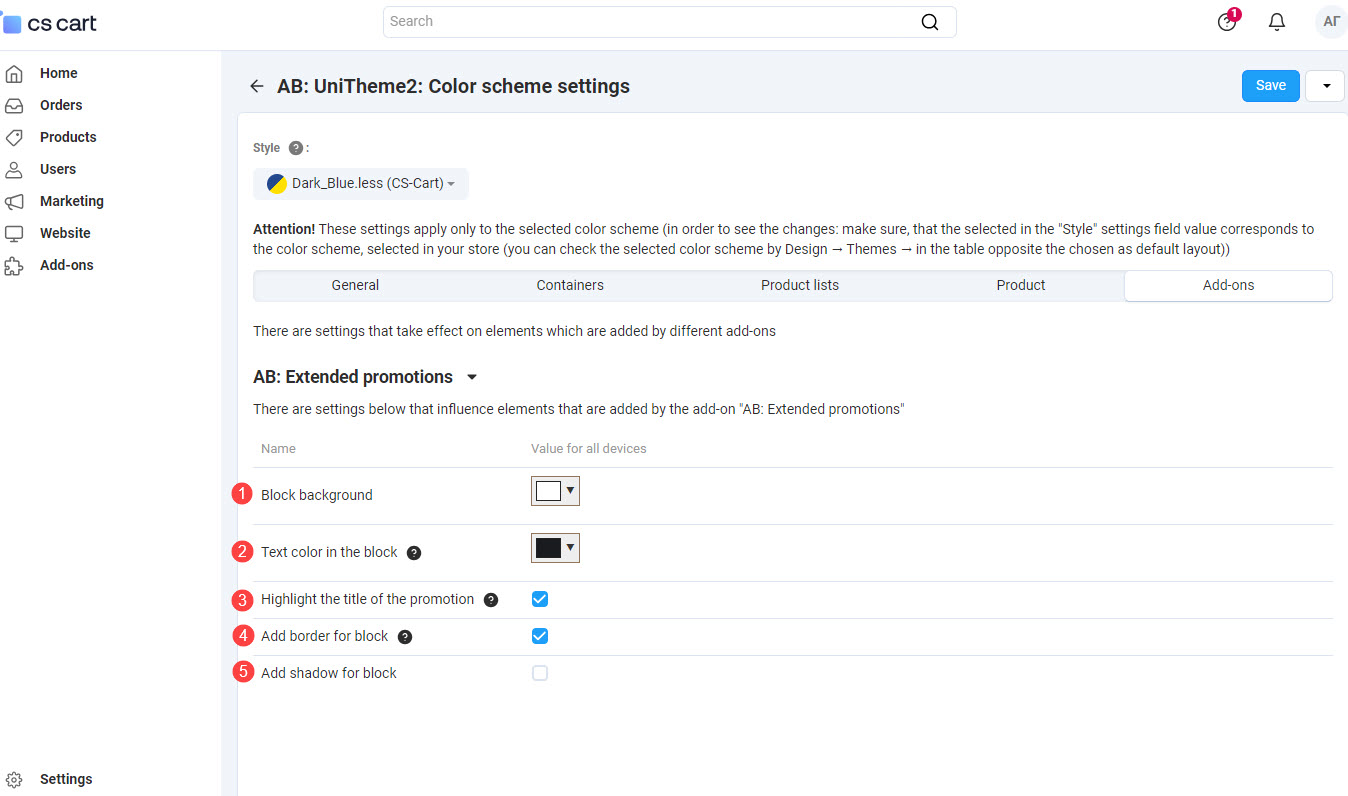Switch to the Product lists tab
This screenshot has width=1348, height=796.
[x=799, y=285]
